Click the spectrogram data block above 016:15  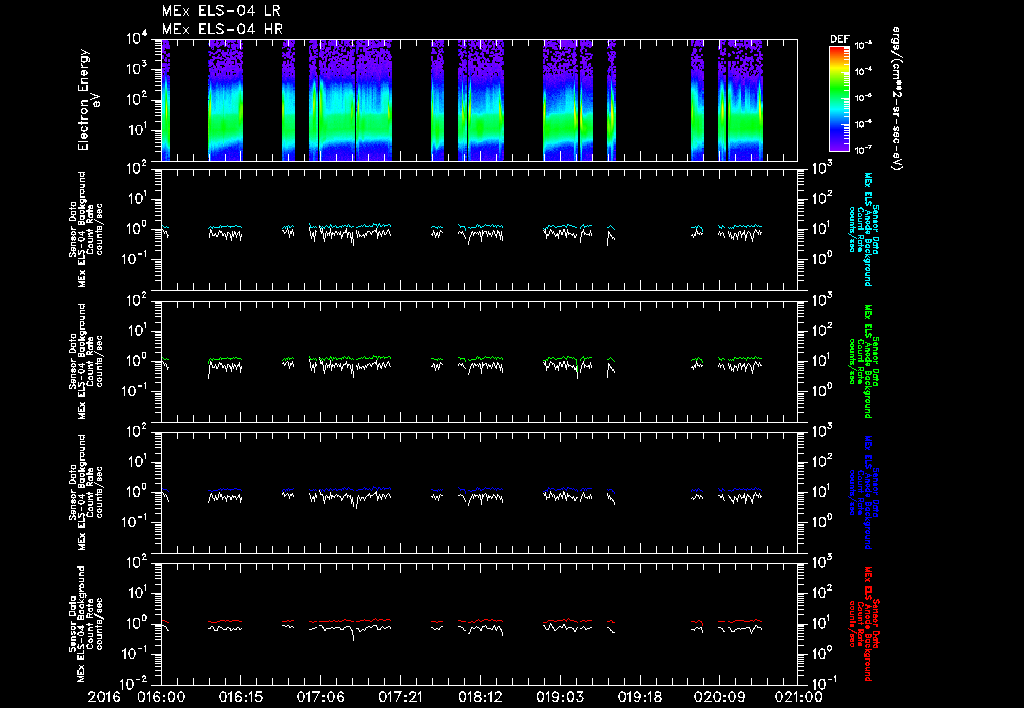pos(225,100)
